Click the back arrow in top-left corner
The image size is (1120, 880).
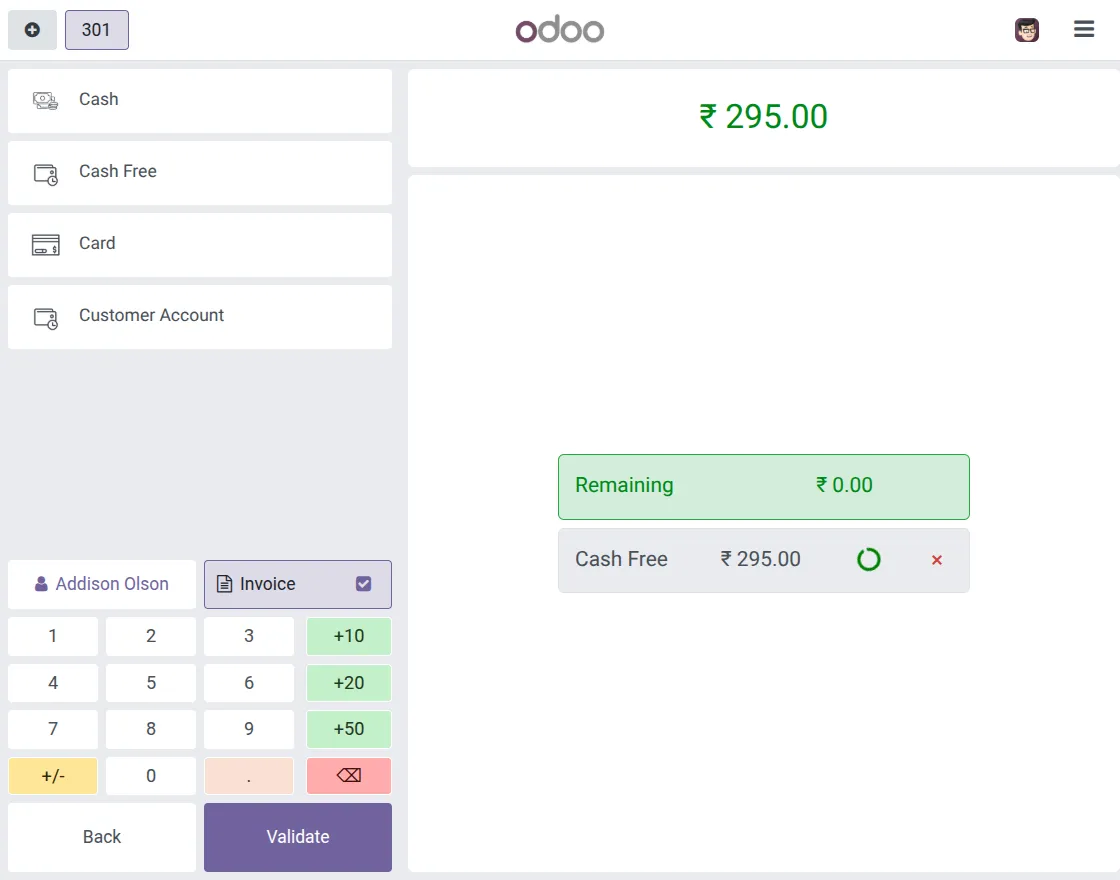32,29
